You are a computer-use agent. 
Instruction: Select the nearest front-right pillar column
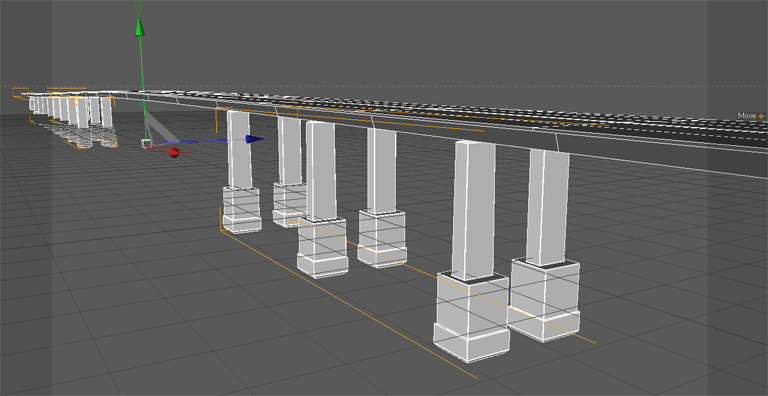548,206
